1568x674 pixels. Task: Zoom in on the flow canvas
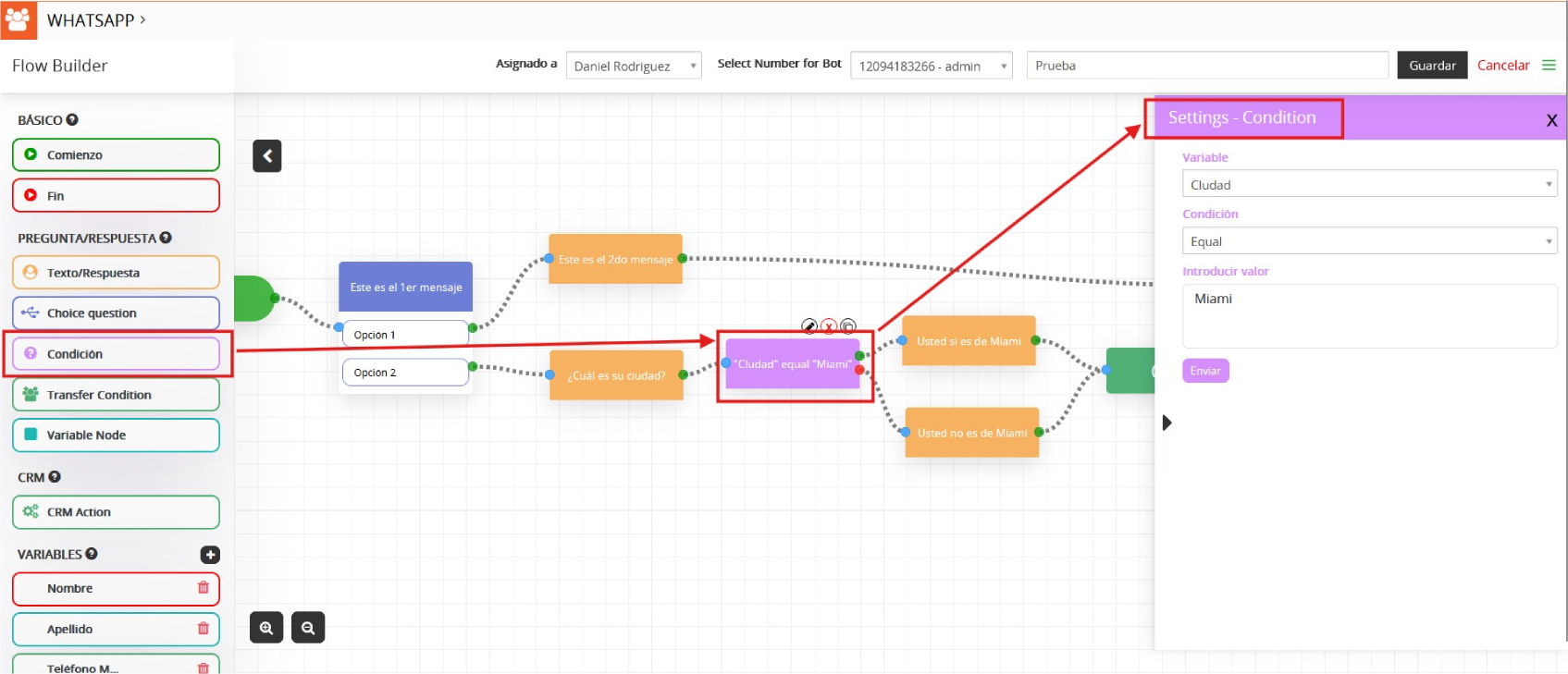[266, 628]
